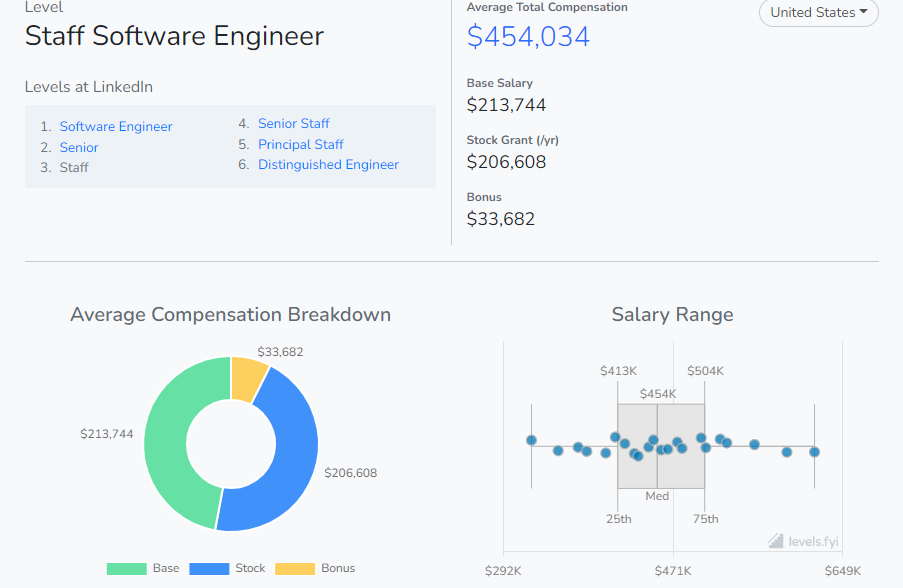Click the $649K axis label
This screenshot has height=588, width=903.
pos(843,571)
